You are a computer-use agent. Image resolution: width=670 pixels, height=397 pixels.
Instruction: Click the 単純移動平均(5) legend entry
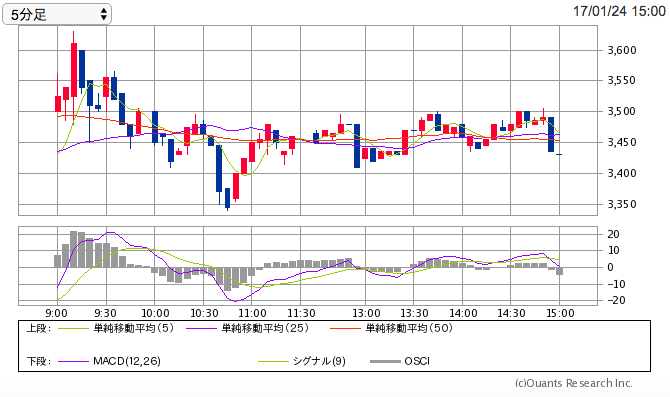[x=134, y=328]
